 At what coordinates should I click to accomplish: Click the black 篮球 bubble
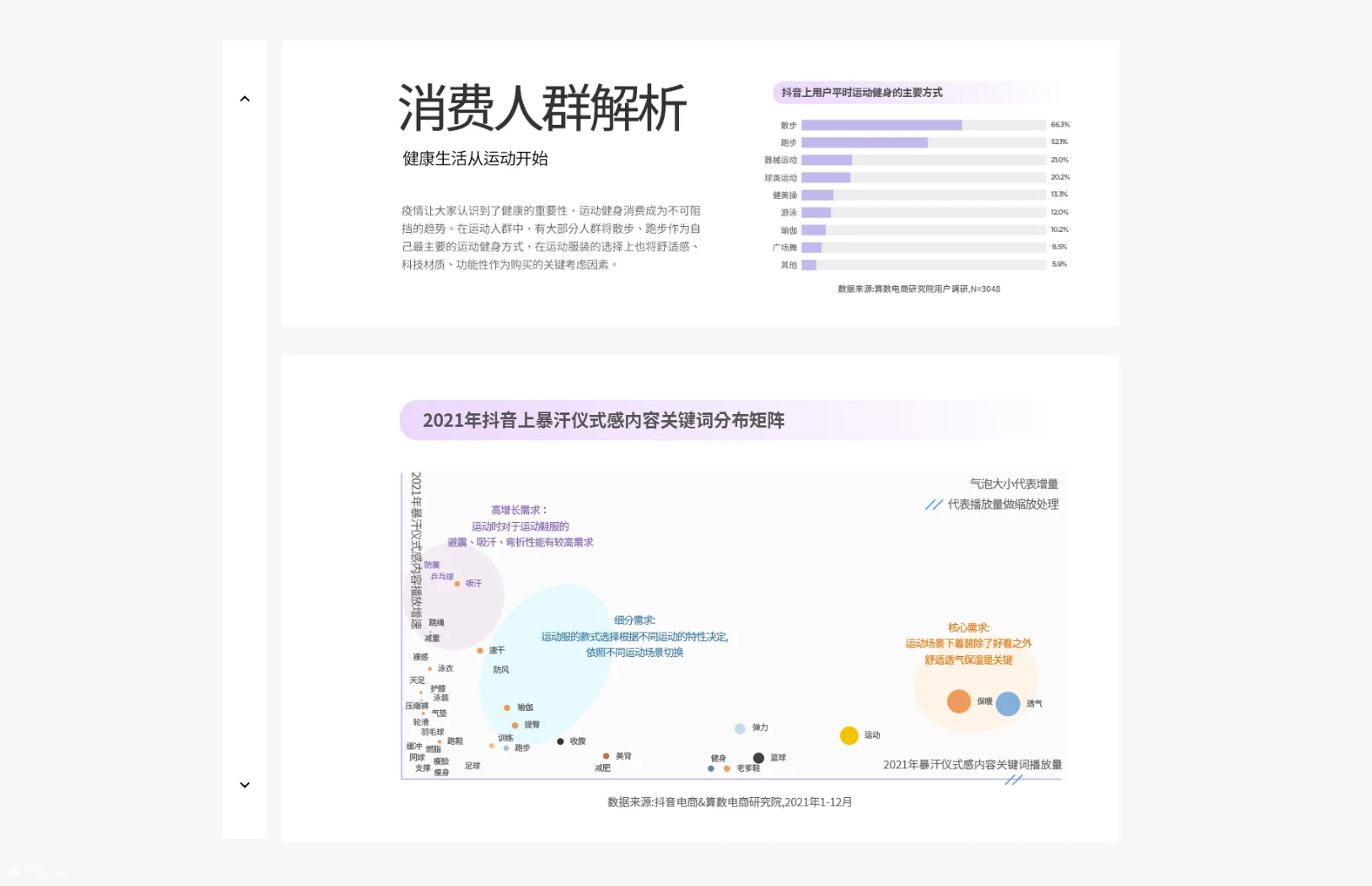tap(758, 758)
